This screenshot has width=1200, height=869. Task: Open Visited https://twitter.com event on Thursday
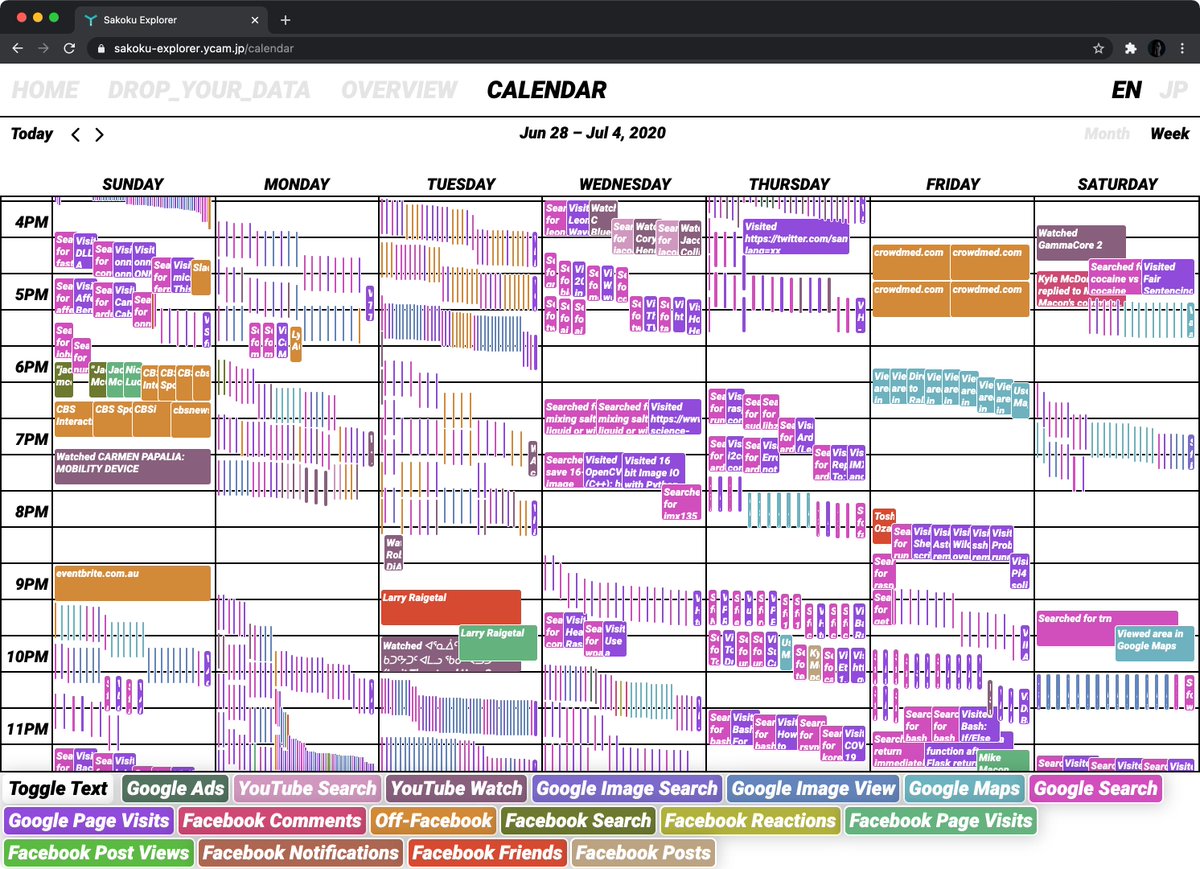coord(795,238)
